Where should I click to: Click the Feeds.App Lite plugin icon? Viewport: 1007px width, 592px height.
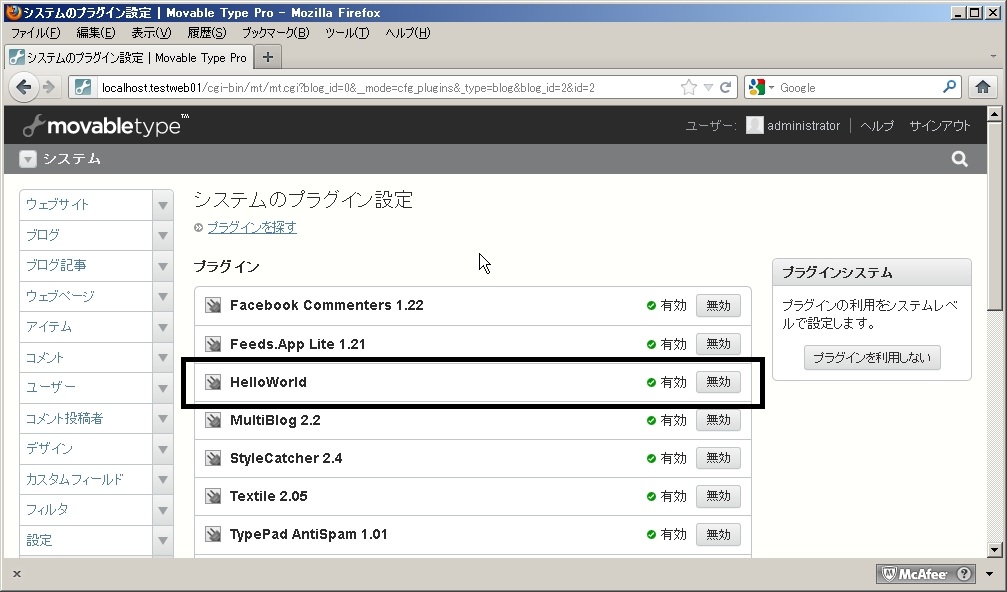point(213,344)
